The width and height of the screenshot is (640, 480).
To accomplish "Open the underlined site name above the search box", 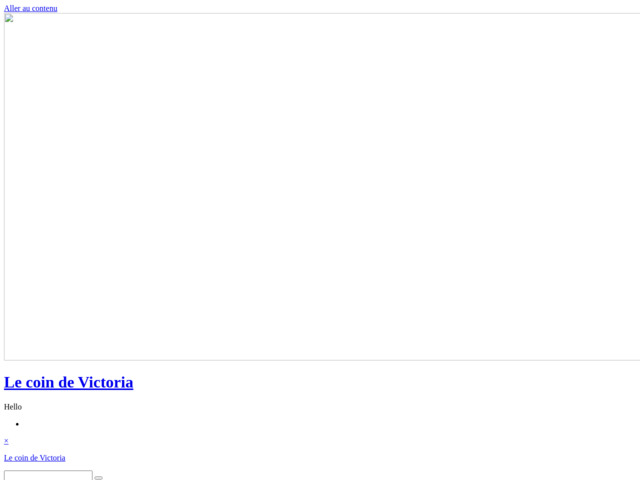I will 35,458.
